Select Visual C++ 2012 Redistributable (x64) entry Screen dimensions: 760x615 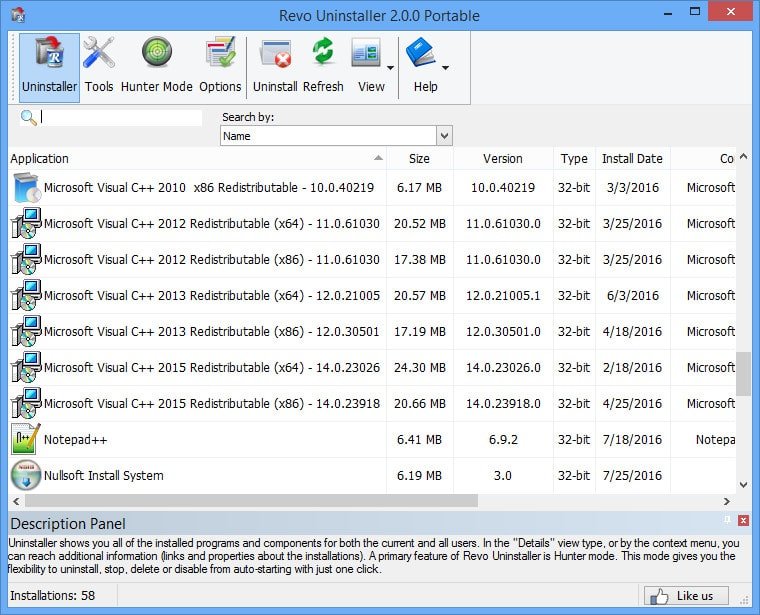(x=212, y=223)
